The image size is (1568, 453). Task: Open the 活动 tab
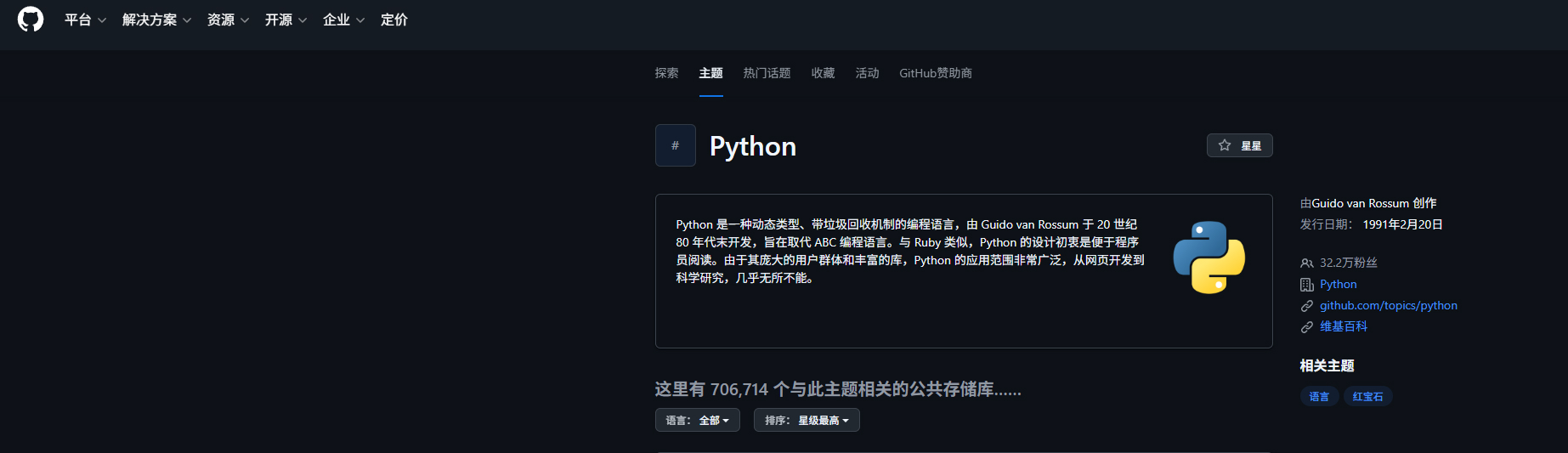click(x=868, y=73)
